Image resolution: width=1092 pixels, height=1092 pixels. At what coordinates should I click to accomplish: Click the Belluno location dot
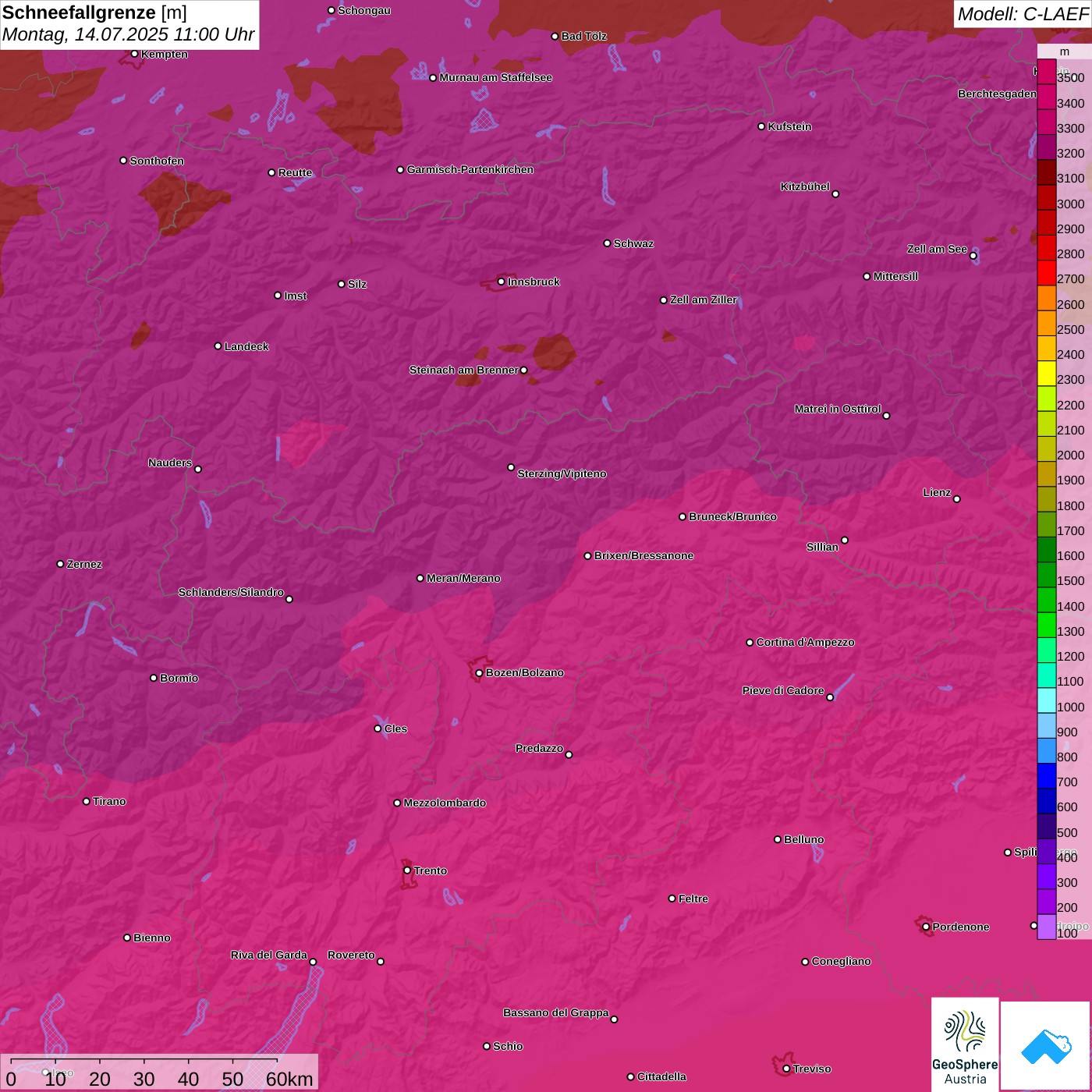777,839
